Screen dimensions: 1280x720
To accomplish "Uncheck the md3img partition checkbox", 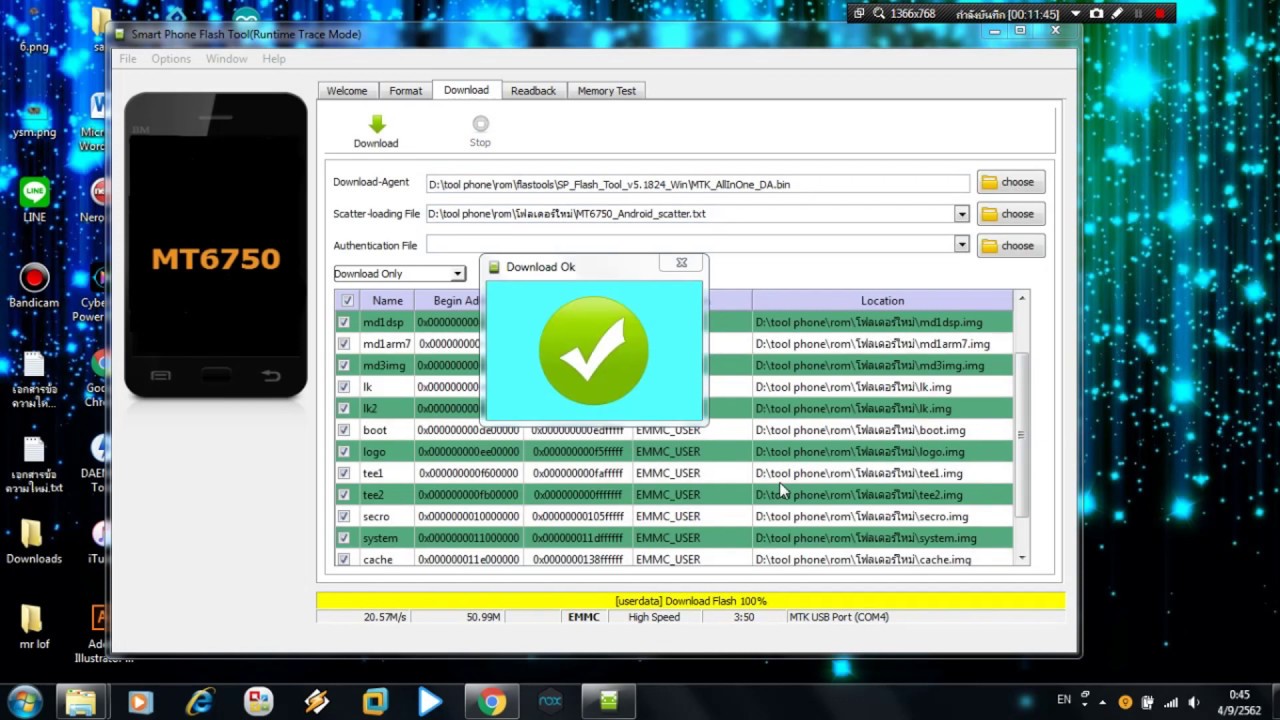I will pyautogui.click(x=344, y=365).
